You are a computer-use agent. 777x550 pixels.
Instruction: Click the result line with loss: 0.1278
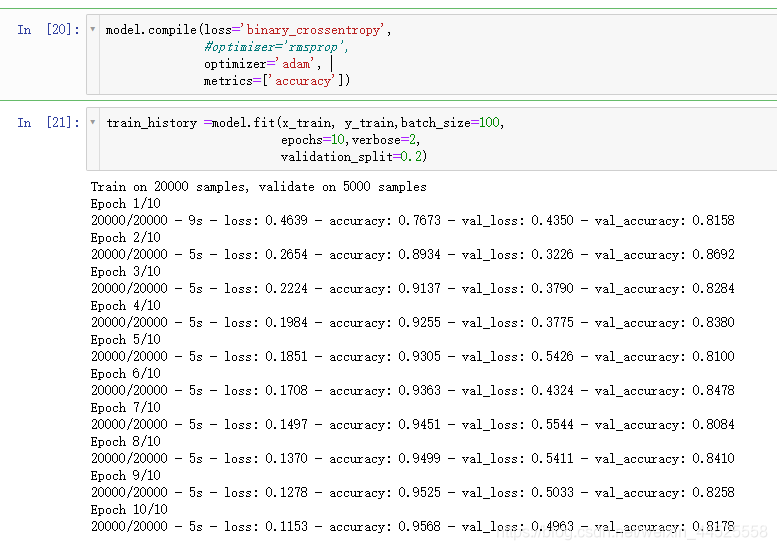click(x=412, y=493)
